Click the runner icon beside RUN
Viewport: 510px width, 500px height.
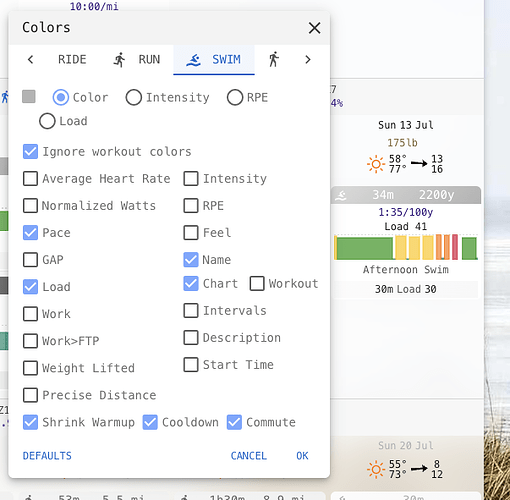119,60
